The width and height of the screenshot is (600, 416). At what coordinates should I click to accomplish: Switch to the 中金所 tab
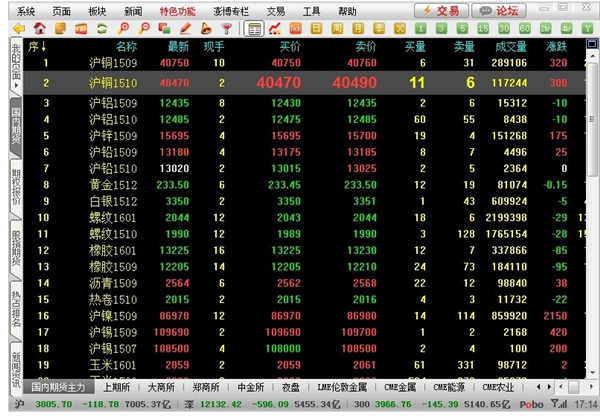(251, 387)
